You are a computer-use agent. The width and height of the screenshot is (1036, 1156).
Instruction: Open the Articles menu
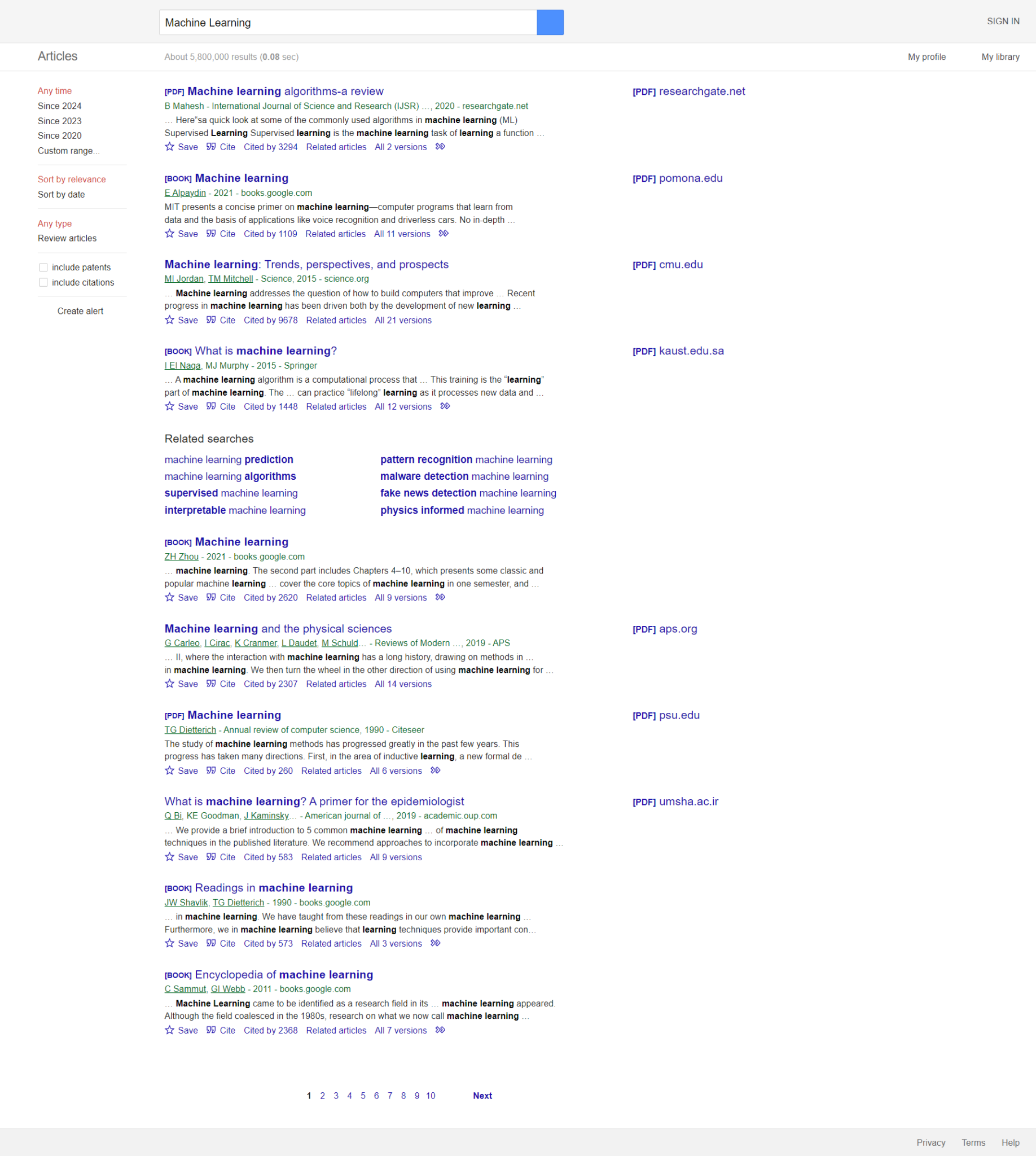[58, 56]
